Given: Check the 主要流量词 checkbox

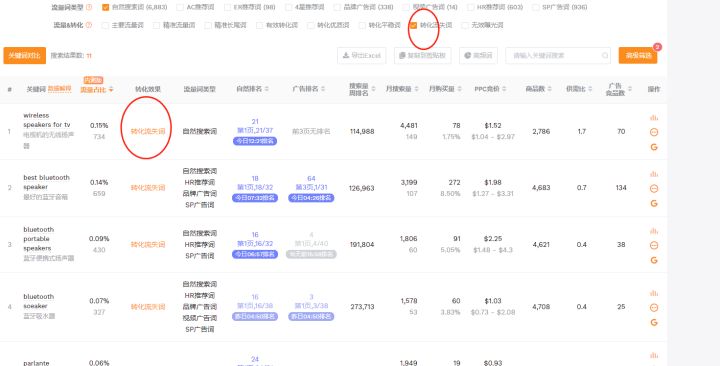Looking at the screenshot, I should 105,25.
